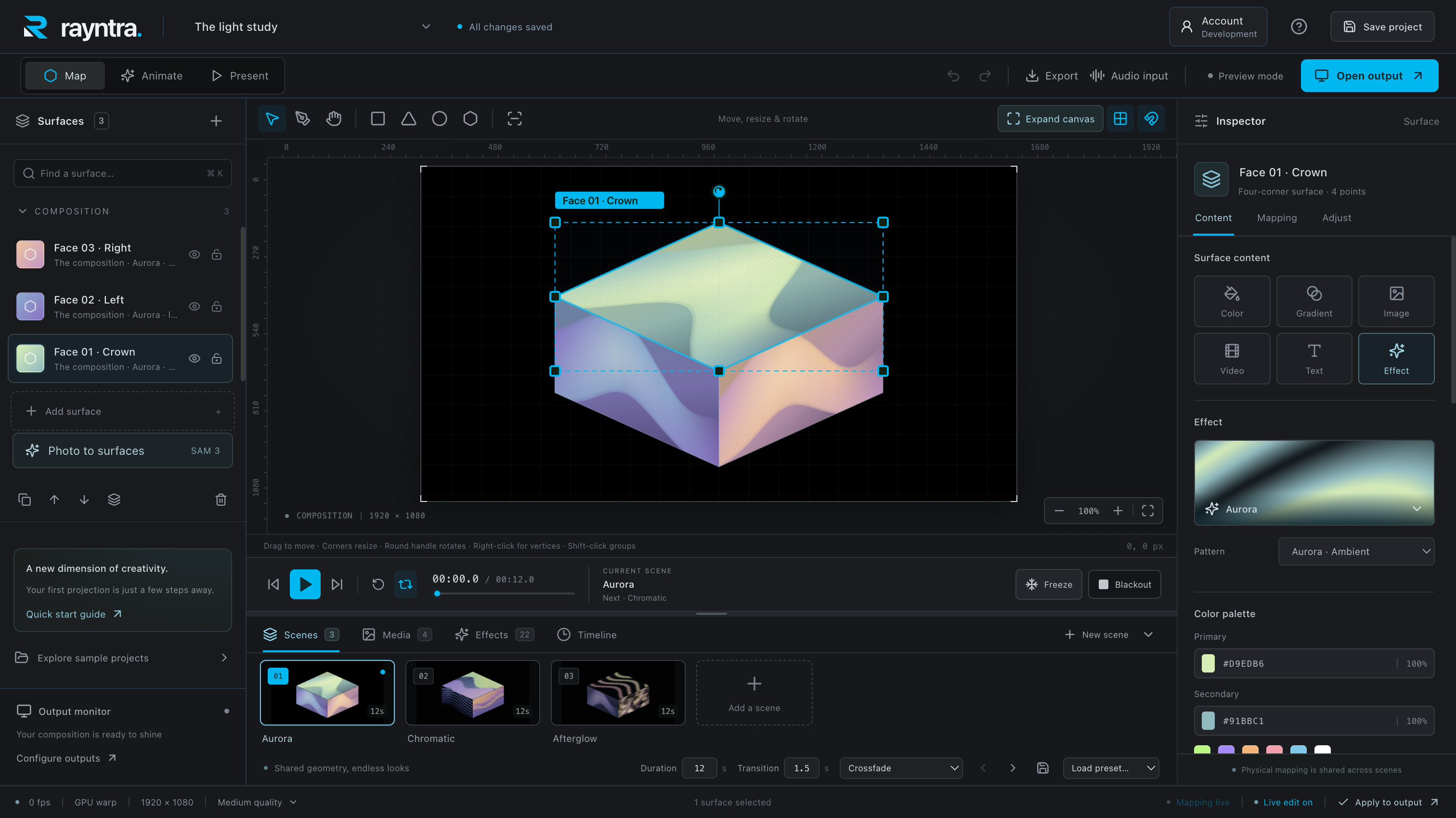Open the help question mark icon
Image resolution: width=1456 pixels, height=818 pixels.
click(x=1299, y=26)
